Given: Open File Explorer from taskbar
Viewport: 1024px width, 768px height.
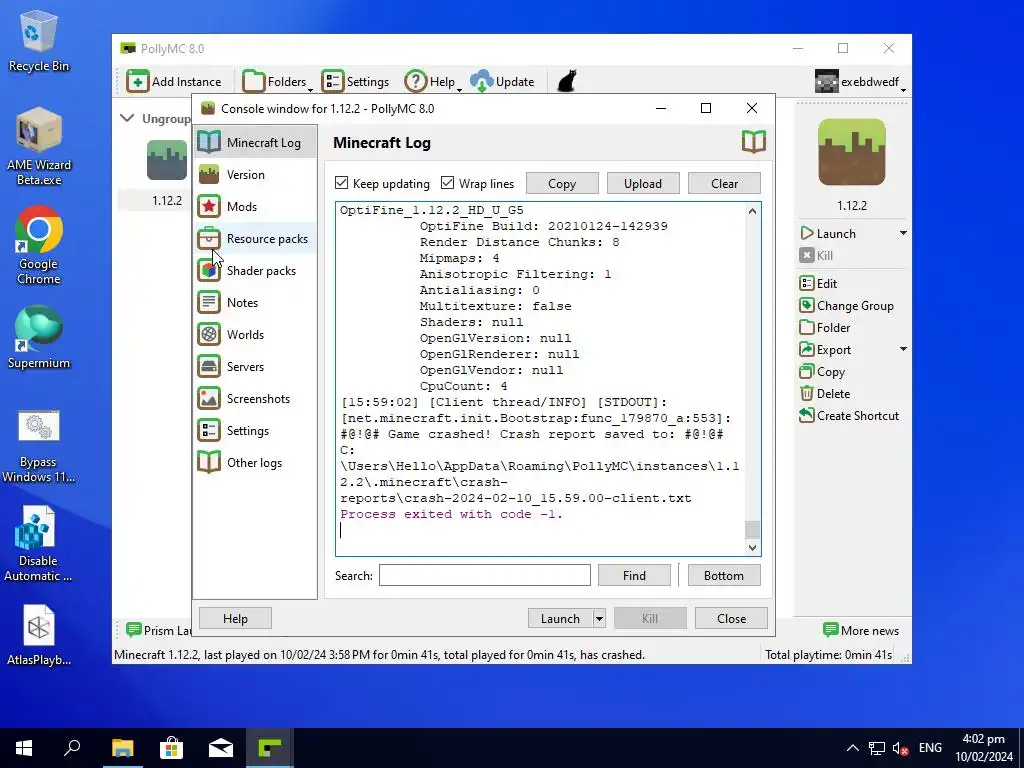Looking at the screenshot, I should (x=122, y=748).
